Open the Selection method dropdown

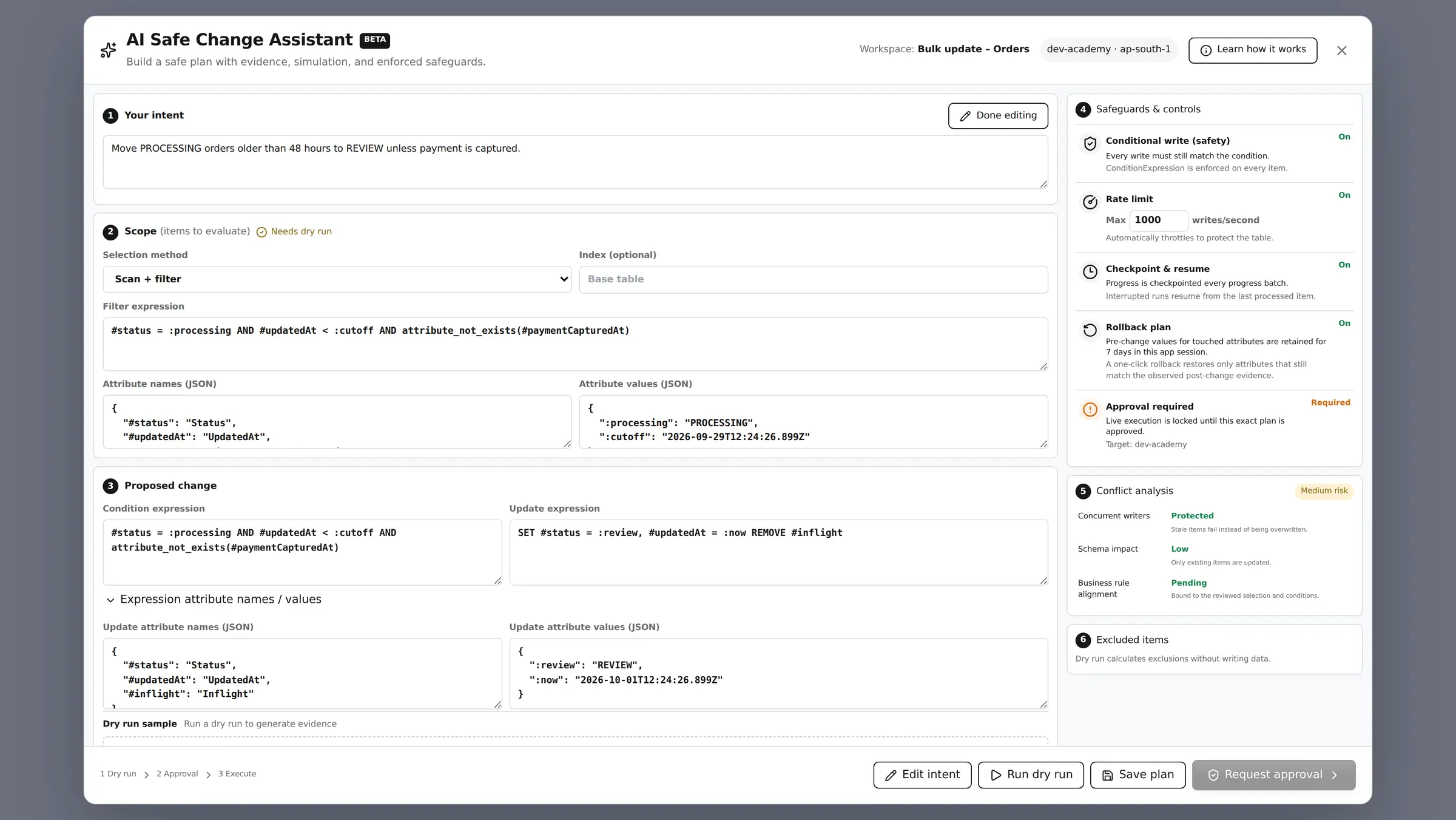[337, 279]
